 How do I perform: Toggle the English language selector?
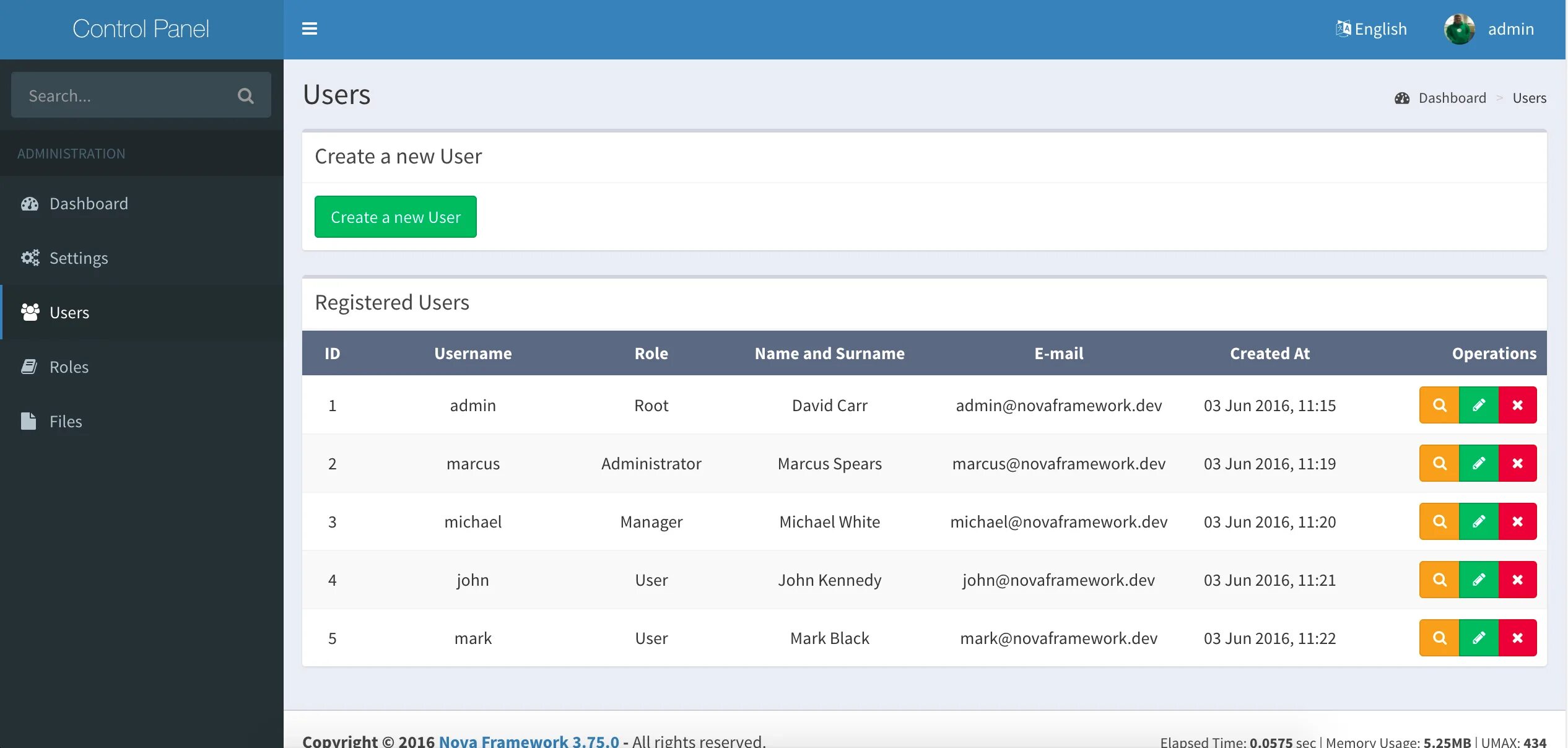point(1372,28)
